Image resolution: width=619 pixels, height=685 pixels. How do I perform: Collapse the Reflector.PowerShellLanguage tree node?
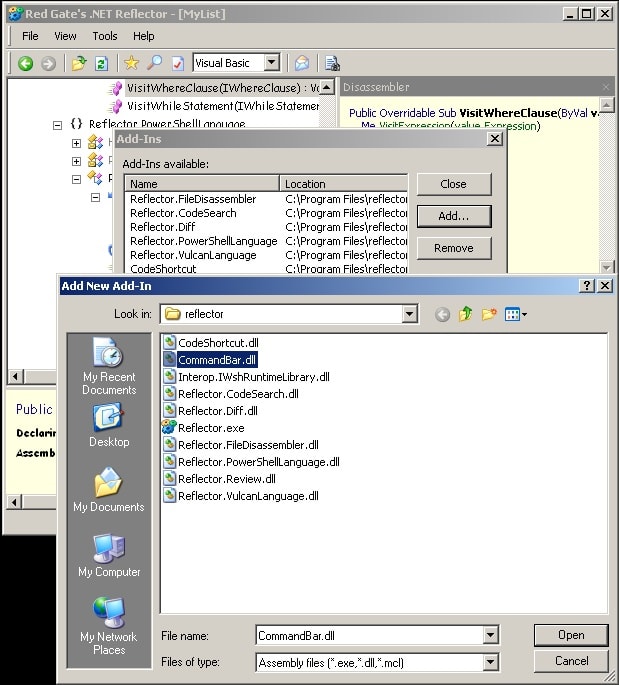point(57,125)
